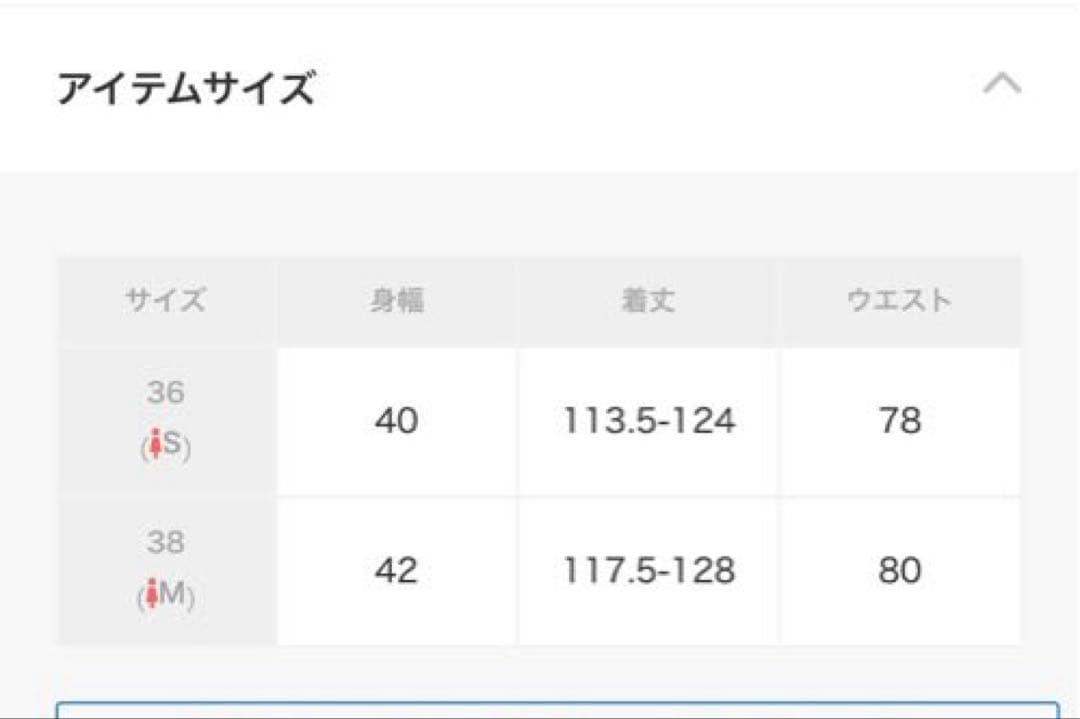Click the 着丈 column header
Image resolution: width=1080 pixels, height=719 pixels.
[648, 300]
